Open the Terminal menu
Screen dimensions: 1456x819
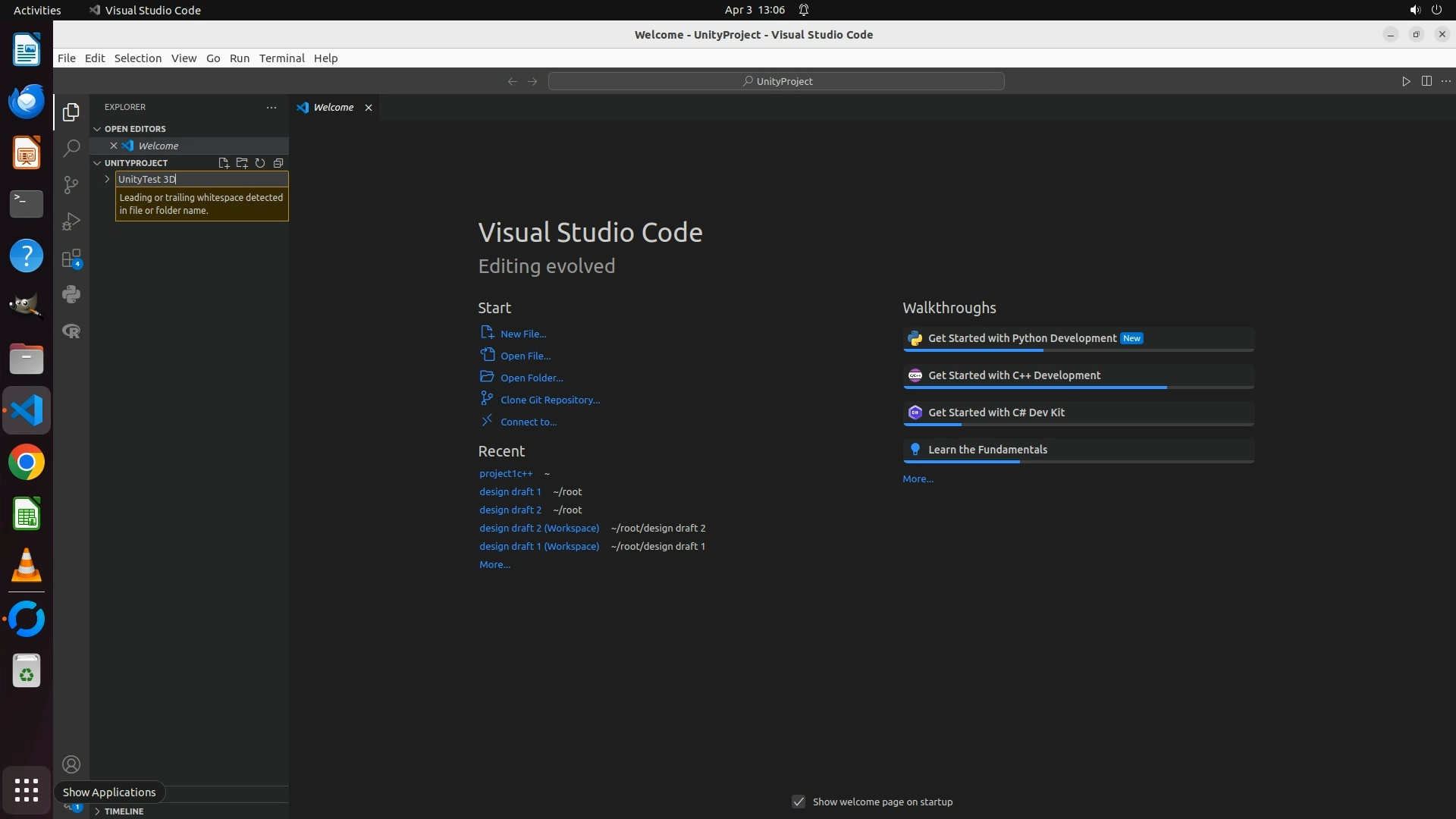[281, 58]
